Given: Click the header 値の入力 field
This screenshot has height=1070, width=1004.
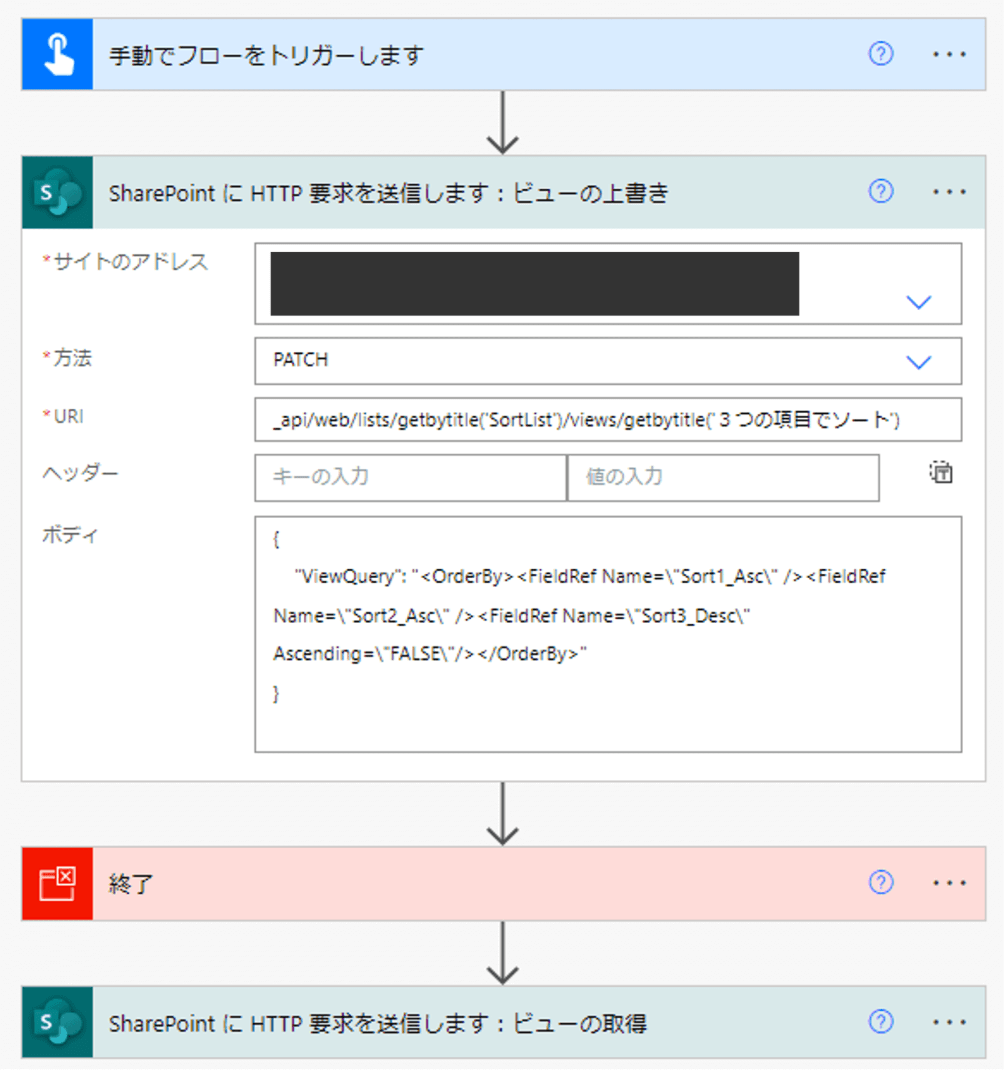Looking at the screenshot, I should pyautogui.click(x=723, y=478).
